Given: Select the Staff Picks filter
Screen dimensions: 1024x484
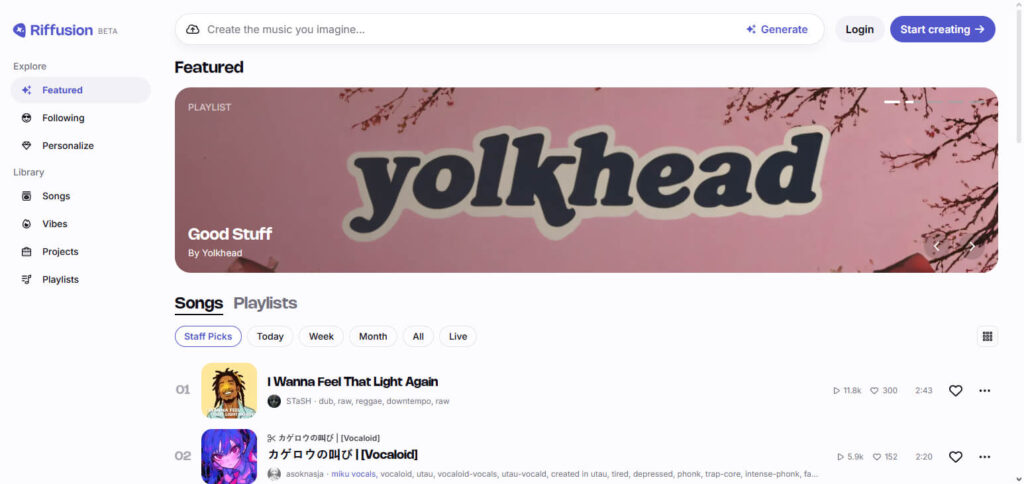Looking at the screenshot, I should tap(208, 336).
